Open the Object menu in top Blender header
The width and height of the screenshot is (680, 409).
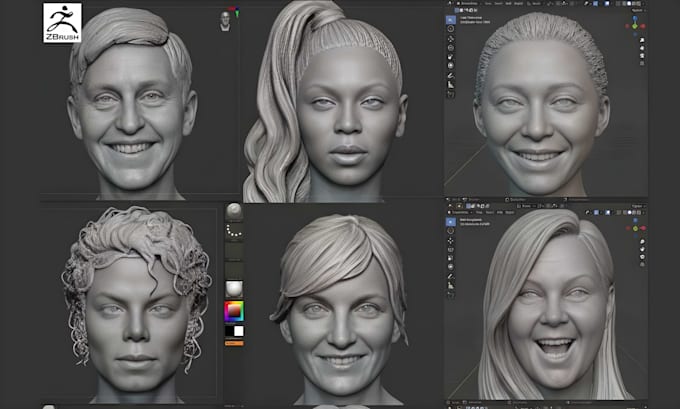click(519, 3)
